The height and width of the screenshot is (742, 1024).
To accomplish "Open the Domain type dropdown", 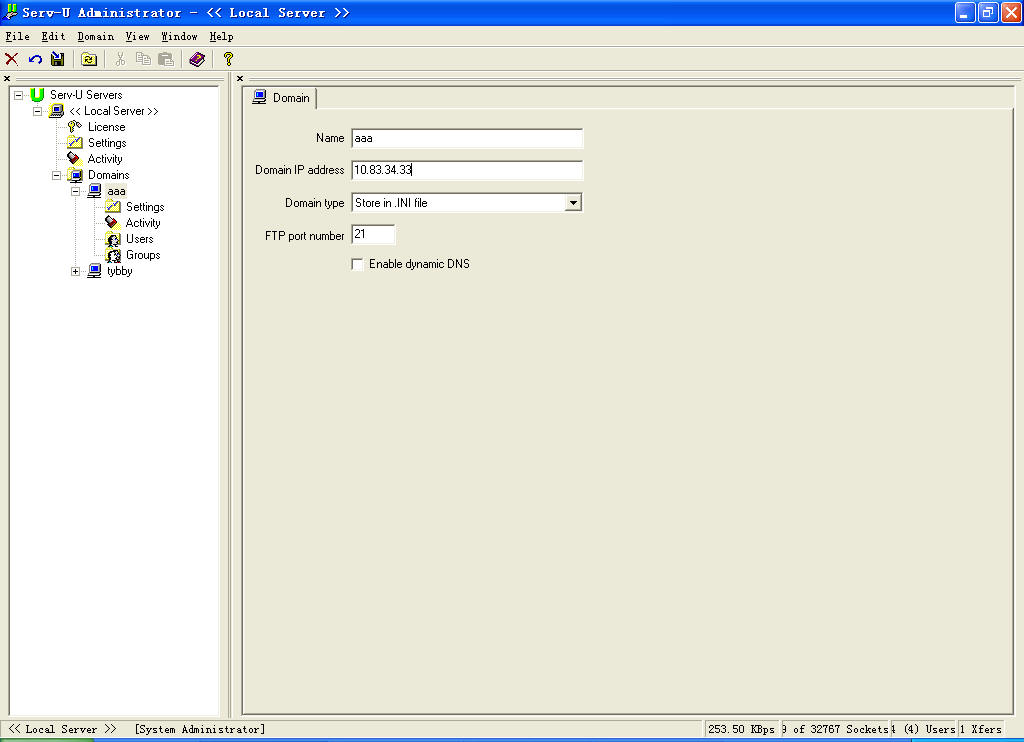I will coord(573,203).
